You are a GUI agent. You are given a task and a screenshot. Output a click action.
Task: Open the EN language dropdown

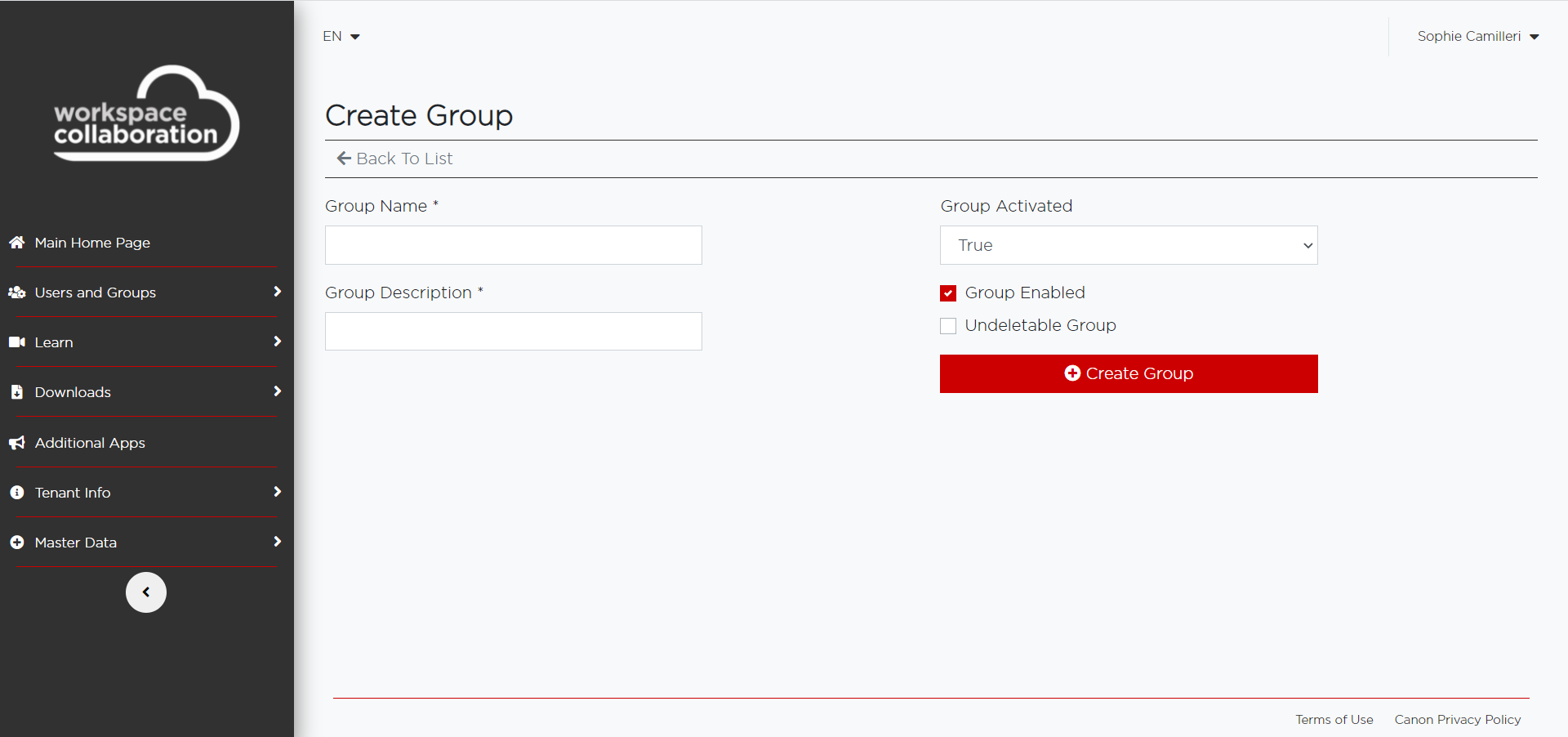(x=341, y=37)
